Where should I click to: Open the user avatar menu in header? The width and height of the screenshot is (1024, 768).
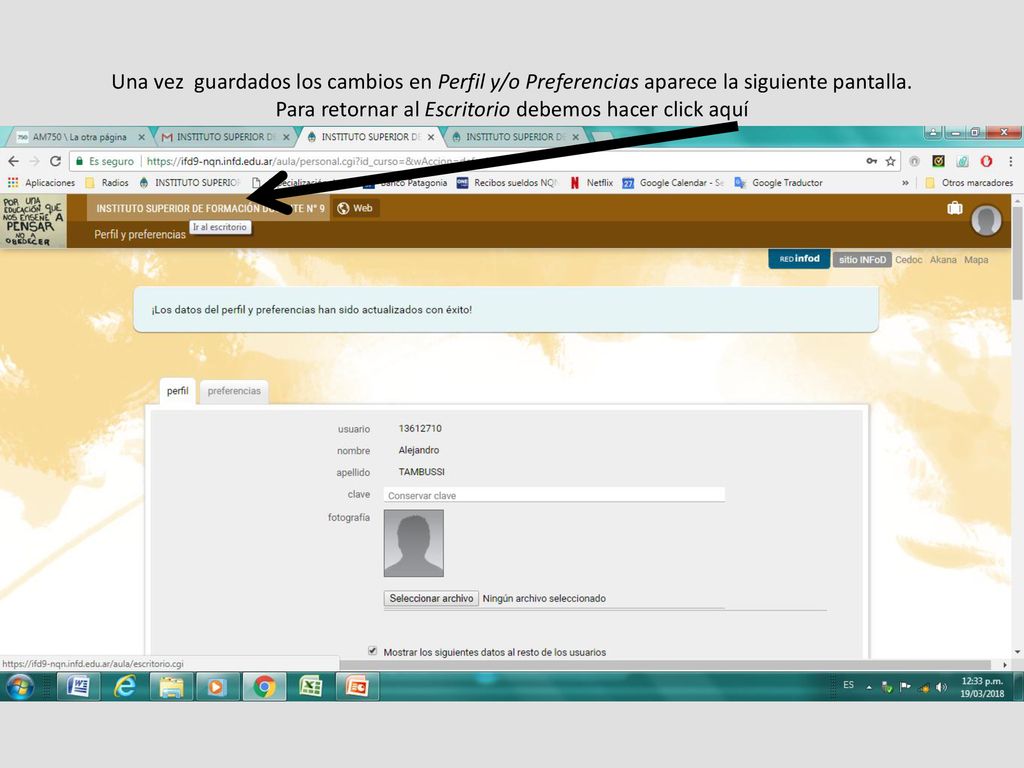click(986, 220)
